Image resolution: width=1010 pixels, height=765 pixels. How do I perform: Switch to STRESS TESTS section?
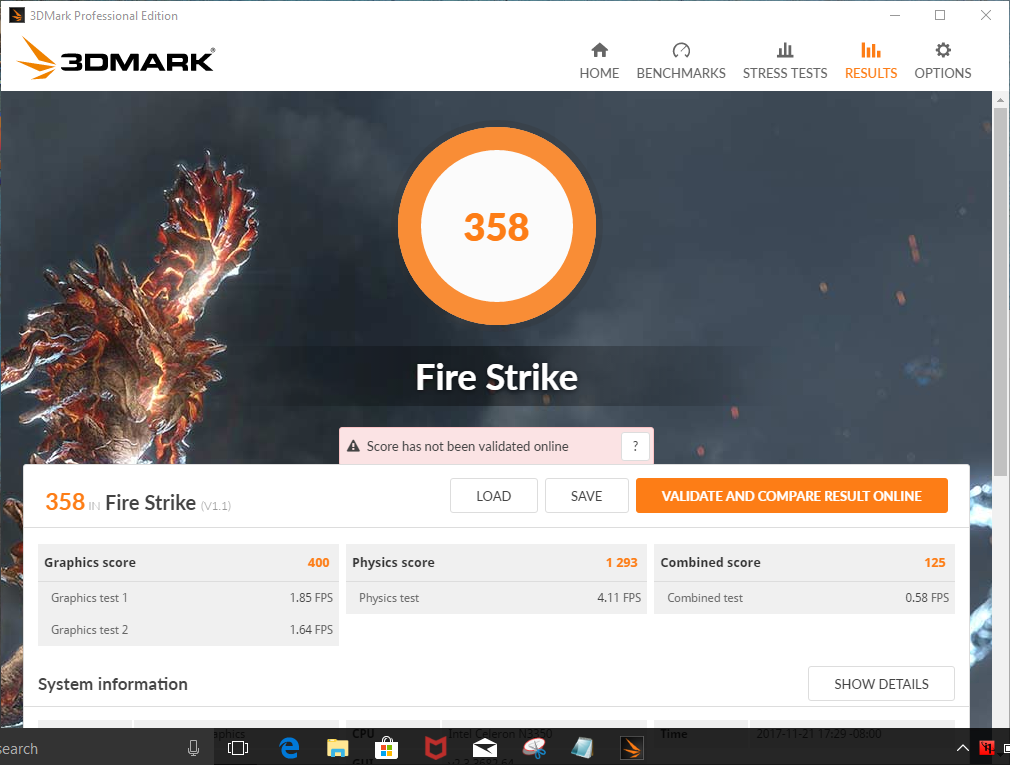pyautogui.click(x=785, y=62)
